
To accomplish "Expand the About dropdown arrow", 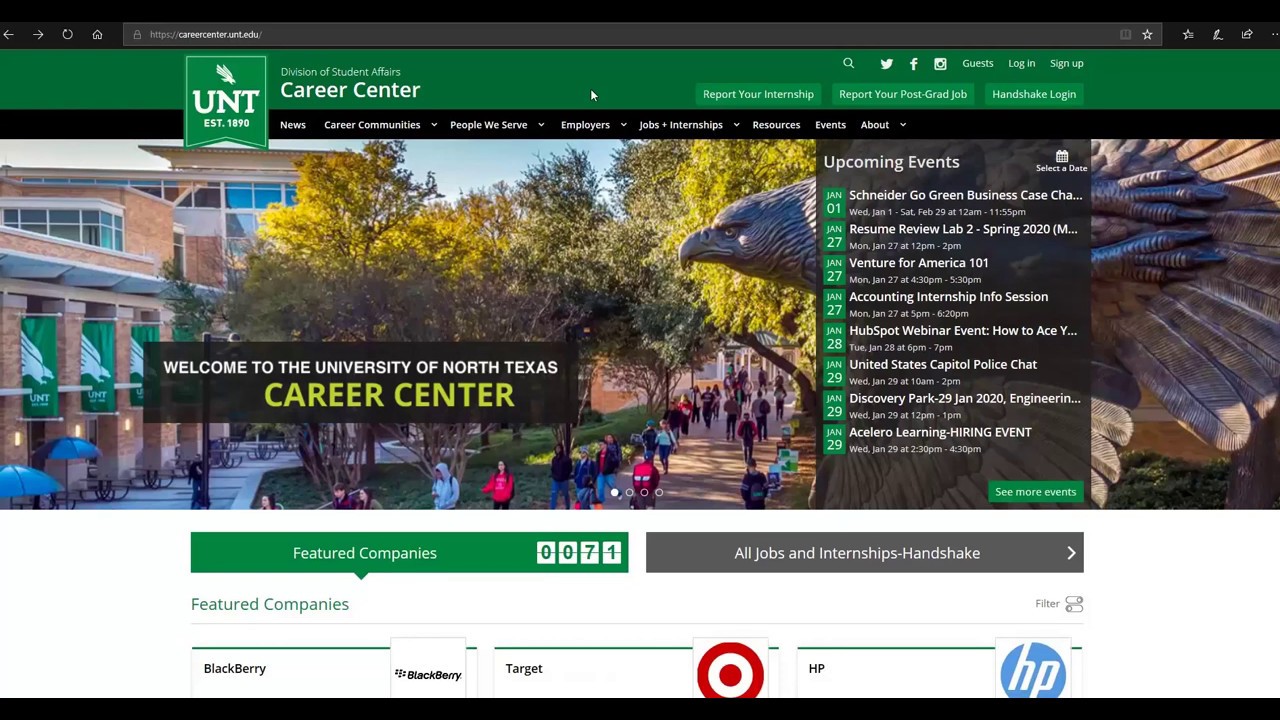I will click(x=903, y=125).
